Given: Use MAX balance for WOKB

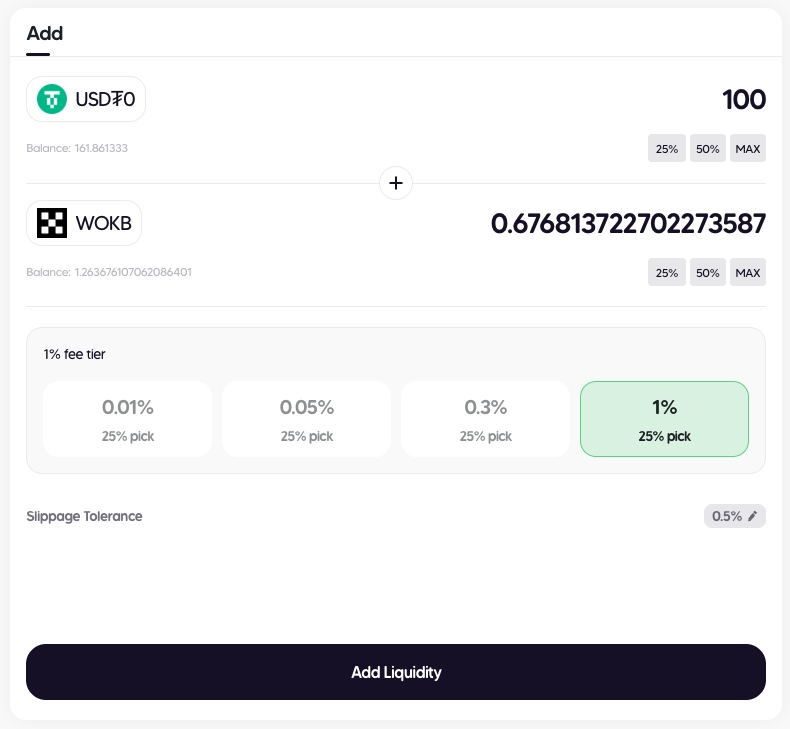Looking at the screenshot, I should 748,273.
